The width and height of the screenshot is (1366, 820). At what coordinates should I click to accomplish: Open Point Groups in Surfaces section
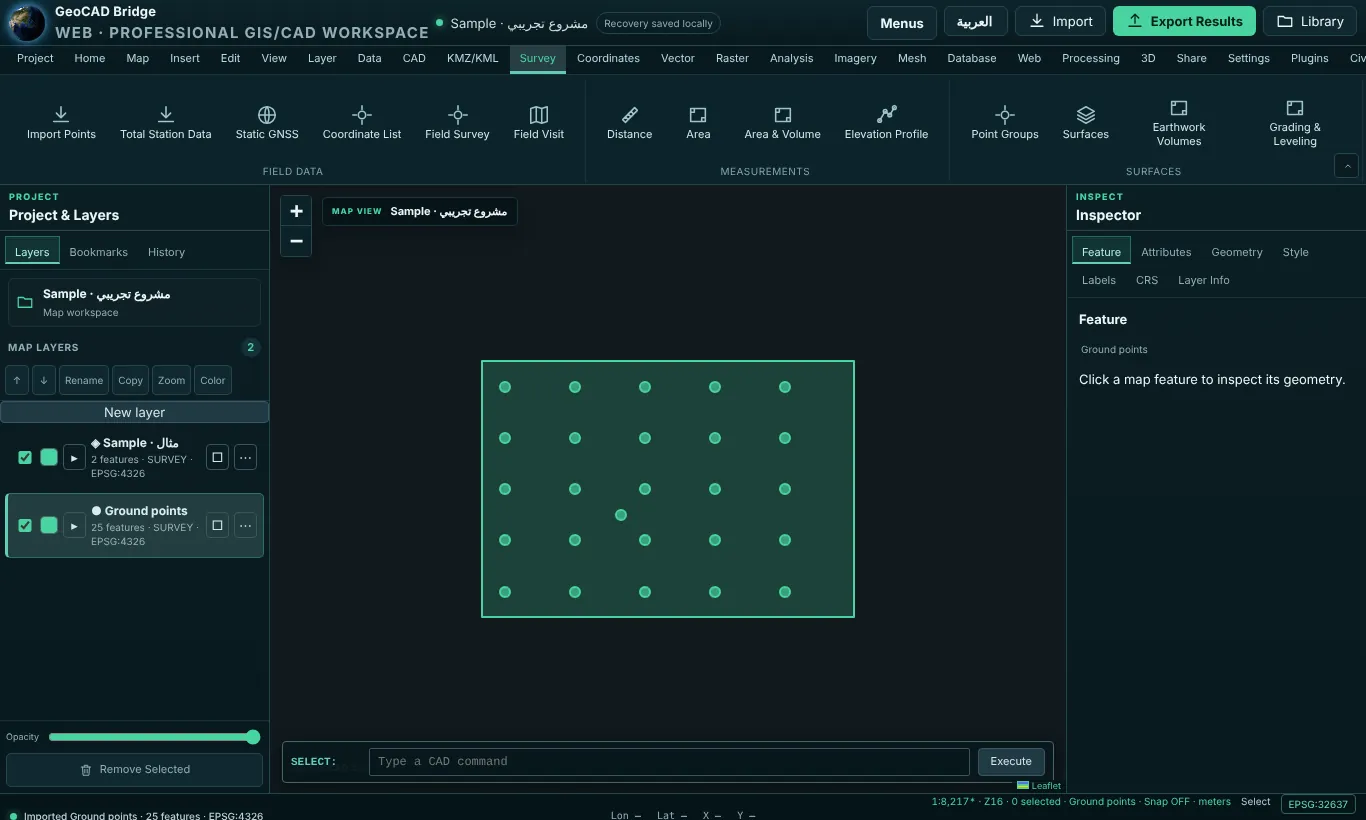click(x=1005, y=123)
